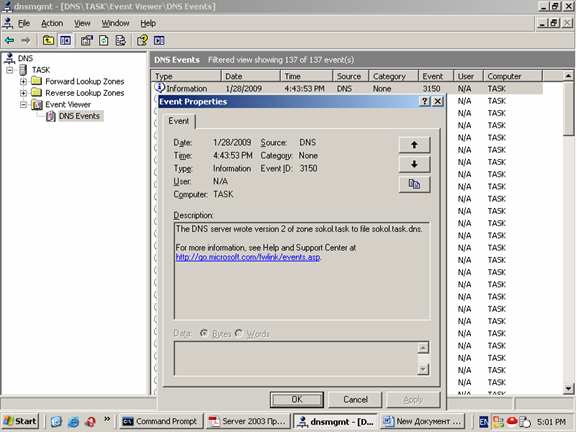Select the Bytes radio button
Image resolution: width=577 pixels, height=433 pixels.
[x=204, y=333]
